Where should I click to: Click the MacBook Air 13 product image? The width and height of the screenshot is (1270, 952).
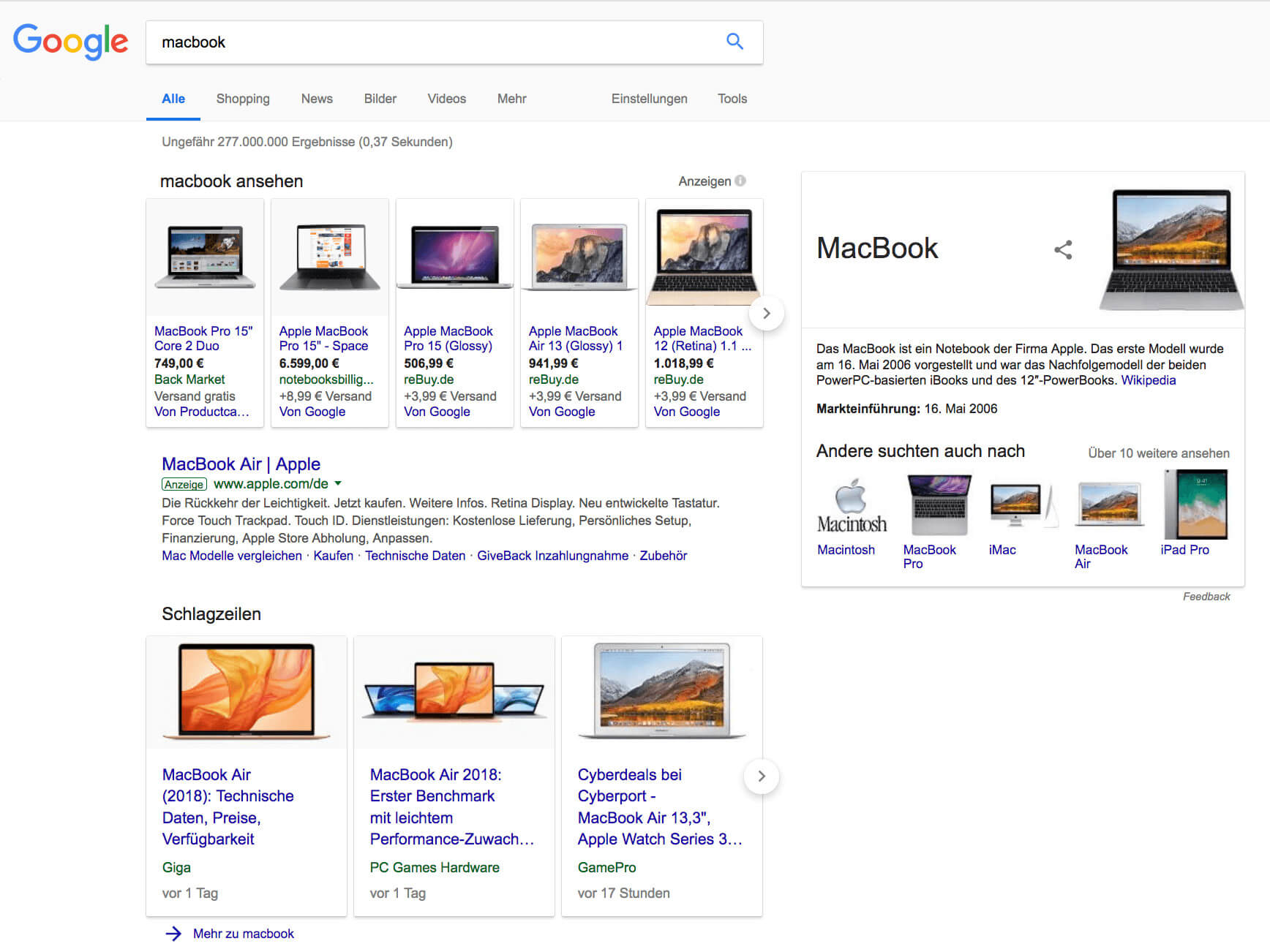pyautogui.click(x=579, y=257)
